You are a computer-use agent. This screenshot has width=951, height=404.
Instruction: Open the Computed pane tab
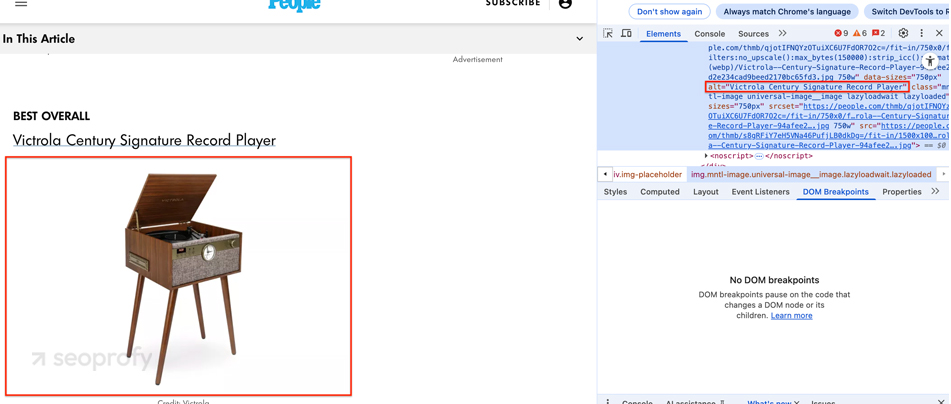660,192
